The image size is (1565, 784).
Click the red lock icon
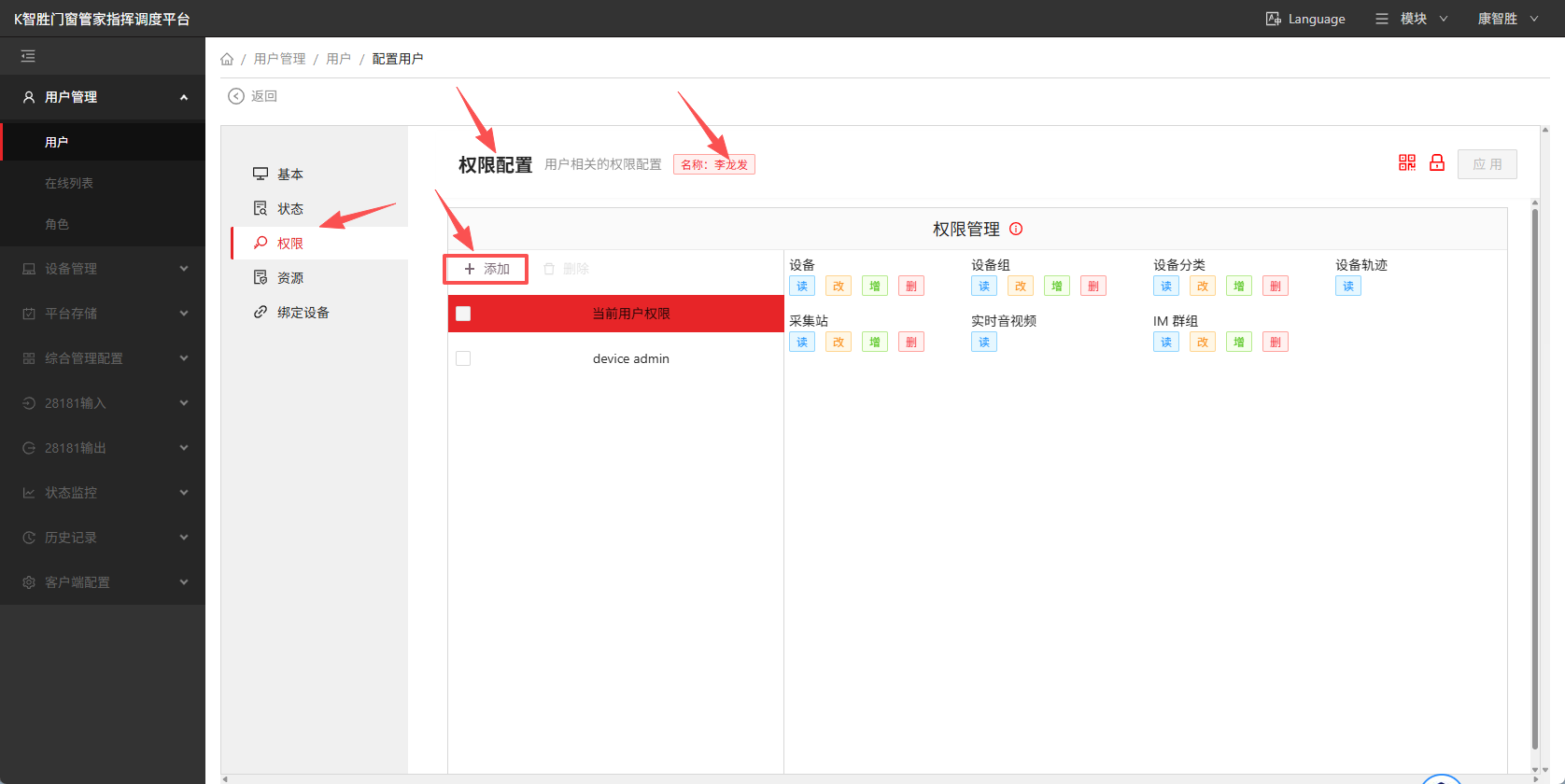[1437, 163]
